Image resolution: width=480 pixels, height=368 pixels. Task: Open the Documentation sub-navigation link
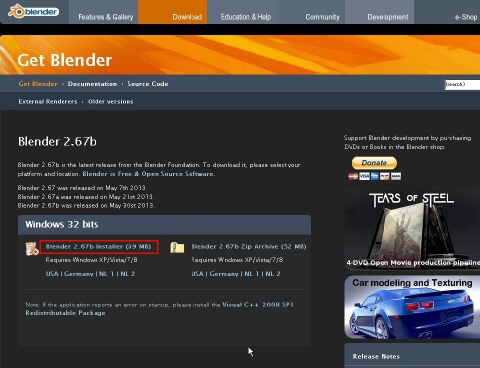(x=92, y=84)
